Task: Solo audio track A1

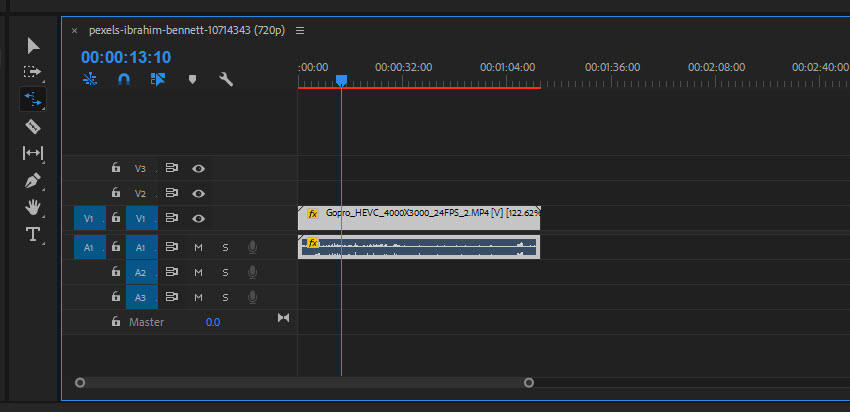Action: point(226,247)
